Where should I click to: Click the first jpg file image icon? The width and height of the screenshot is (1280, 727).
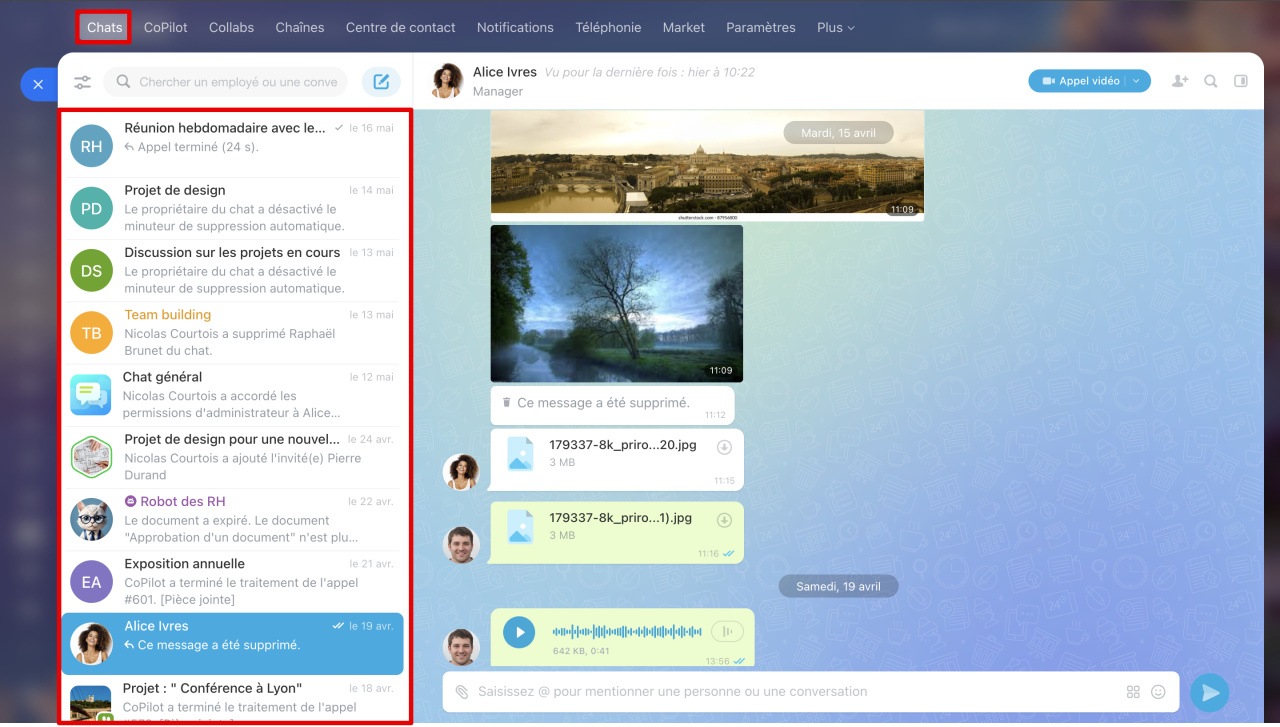point(520,453)
